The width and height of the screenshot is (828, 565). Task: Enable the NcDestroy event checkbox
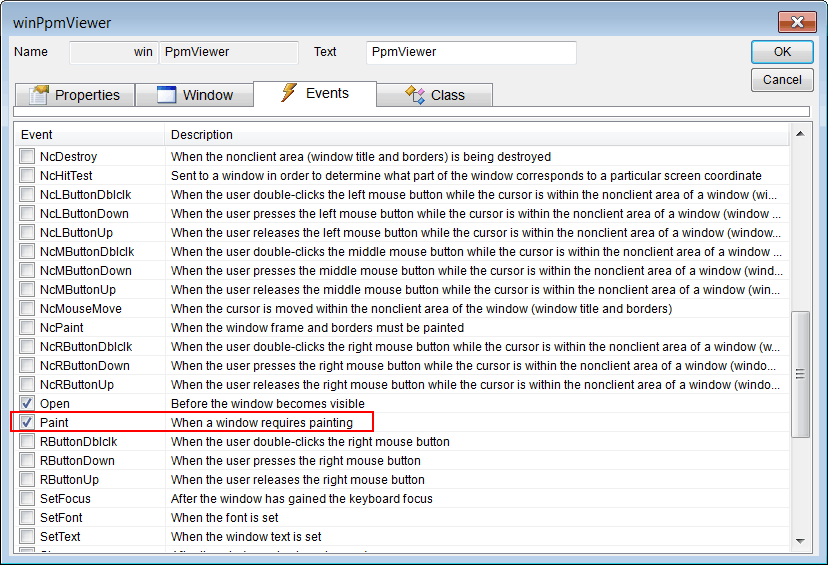27,156
